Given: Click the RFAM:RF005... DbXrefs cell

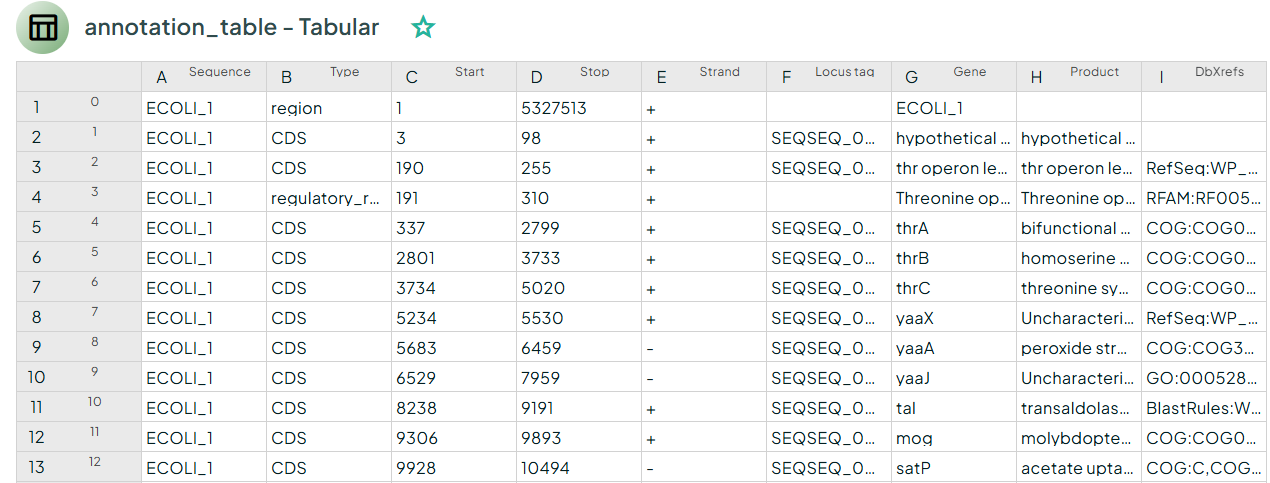Looking at the screenshot, I should point(1204,198).
